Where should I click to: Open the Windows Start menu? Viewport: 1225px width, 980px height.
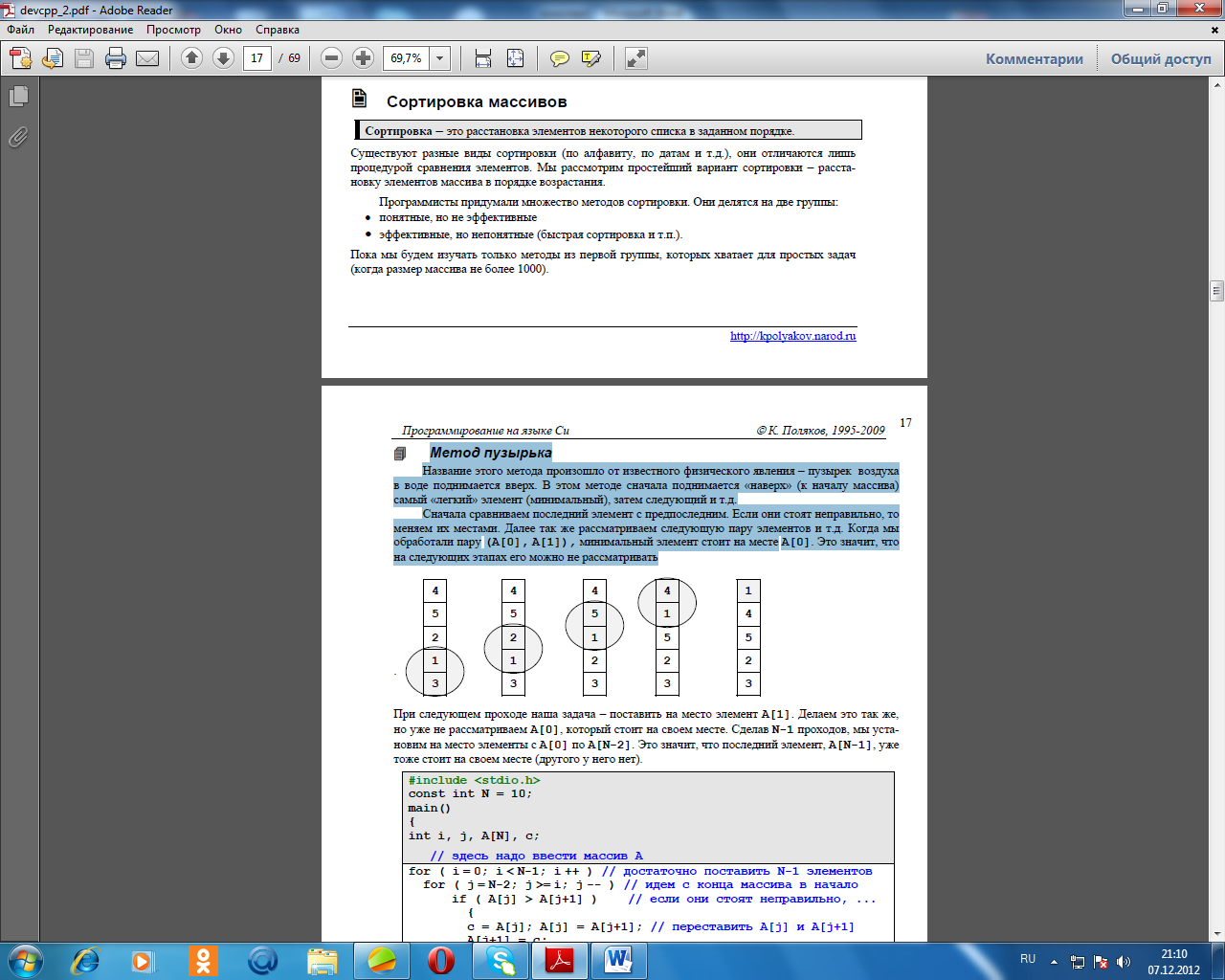point(26,960)
